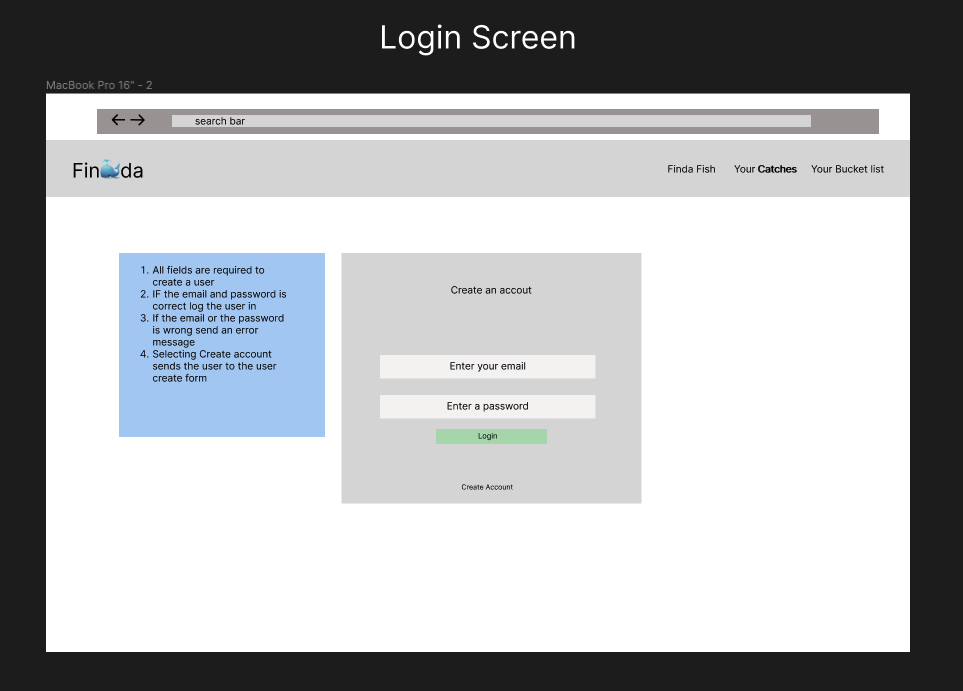Click the back arrow in the browser bar
This screenshot has height=691, width=963.
[x=118, y=120]
